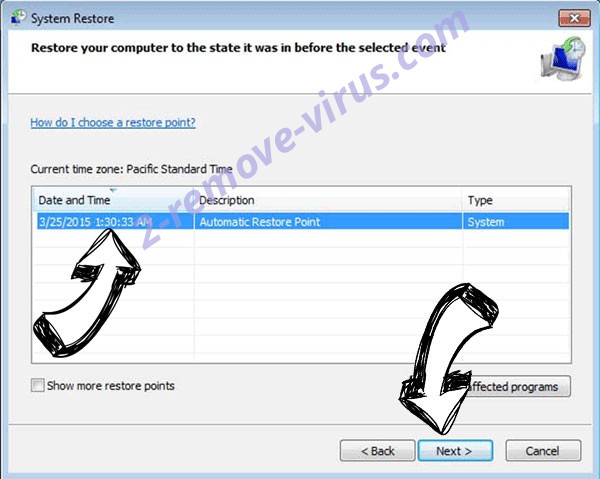This screenshot has width=600, height=479.
Task: Proceed with the Next button
Action: (x=455, y=451)
